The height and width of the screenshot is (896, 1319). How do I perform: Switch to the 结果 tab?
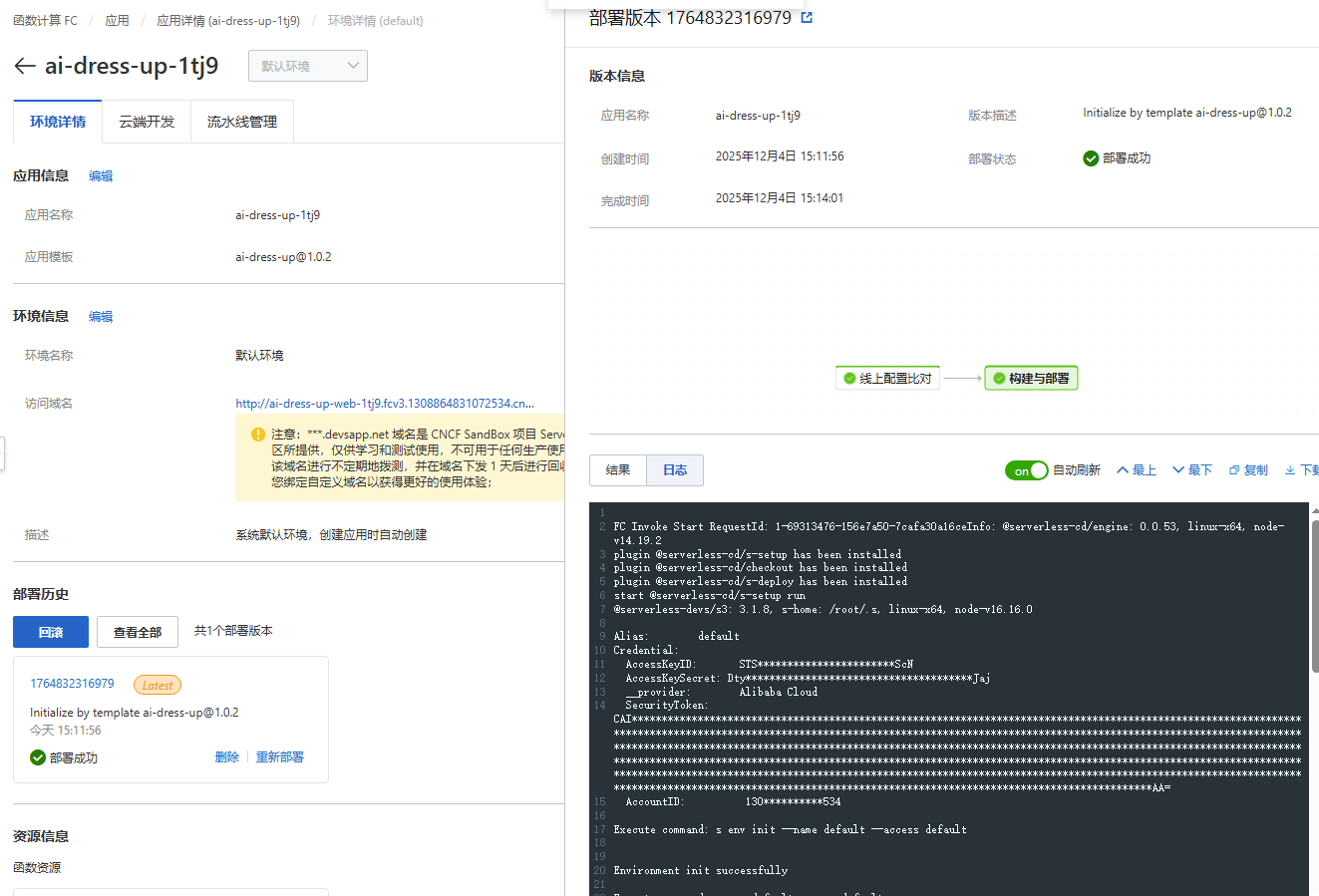[x=617, y=469]
